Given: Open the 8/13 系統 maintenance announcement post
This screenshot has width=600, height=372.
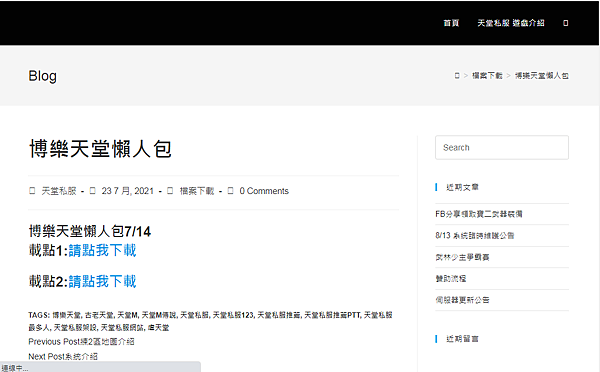Looking at the screenshot, I should click(475, 235).
